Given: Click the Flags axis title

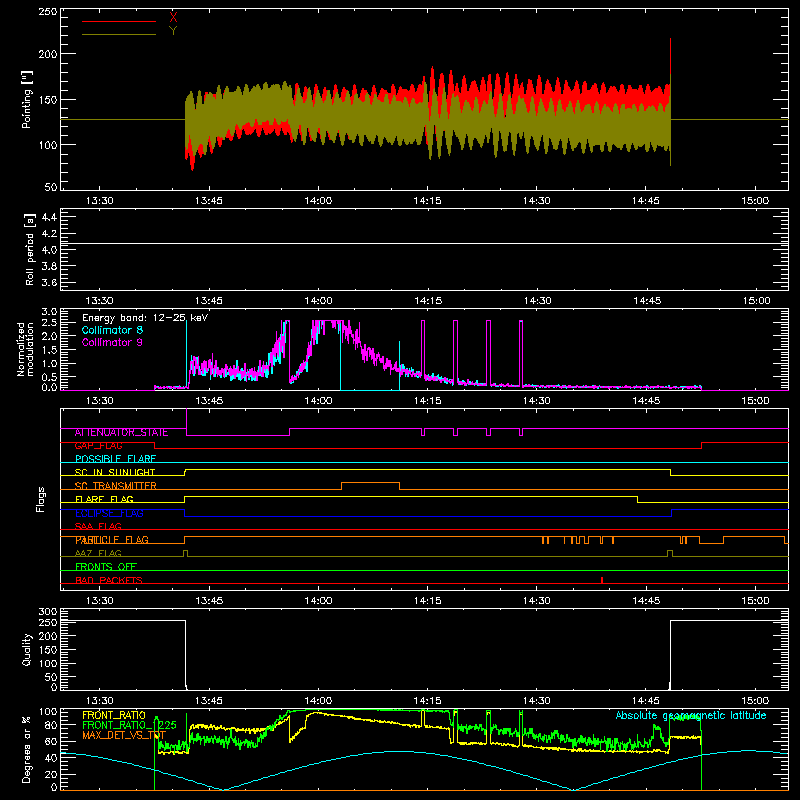Looking at the screenshot, I should (x=41, y=499).
